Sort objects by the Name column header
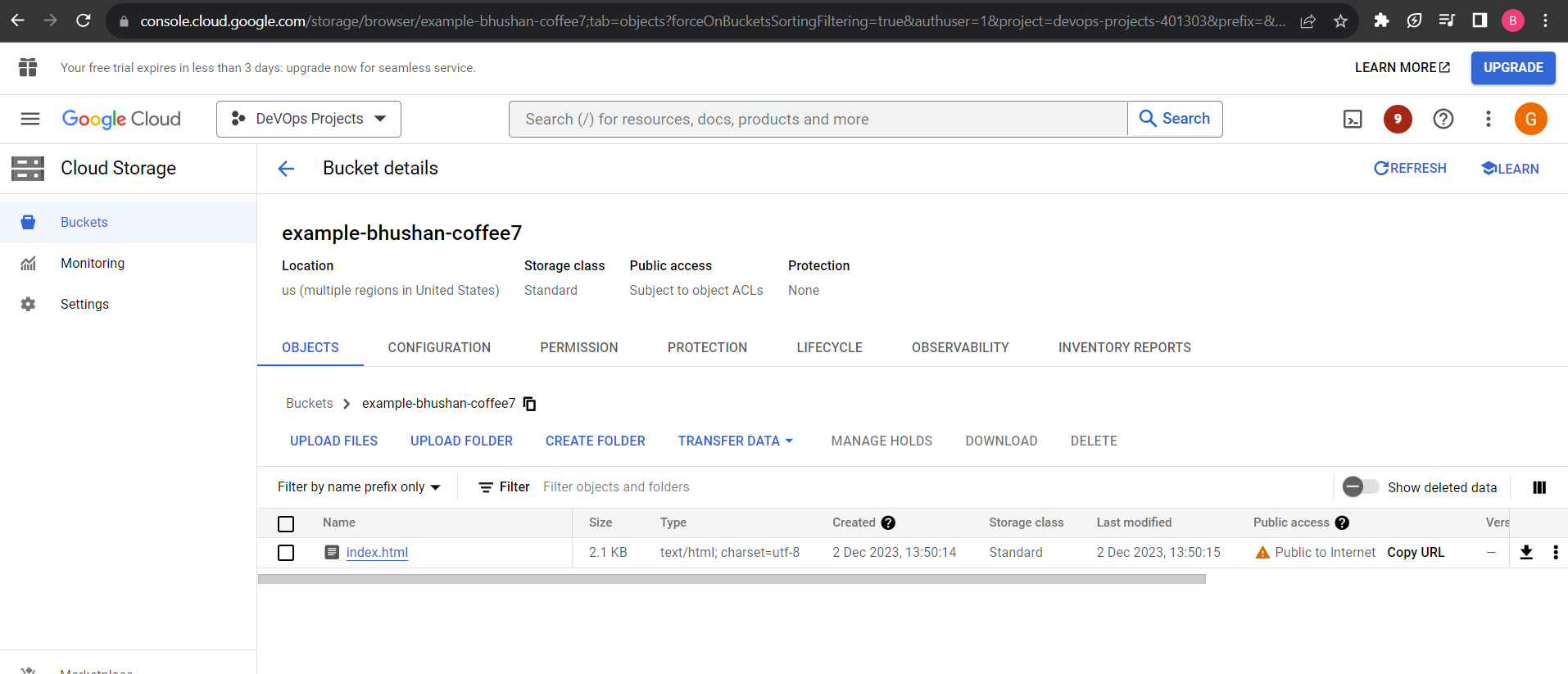 coord(339,522)
